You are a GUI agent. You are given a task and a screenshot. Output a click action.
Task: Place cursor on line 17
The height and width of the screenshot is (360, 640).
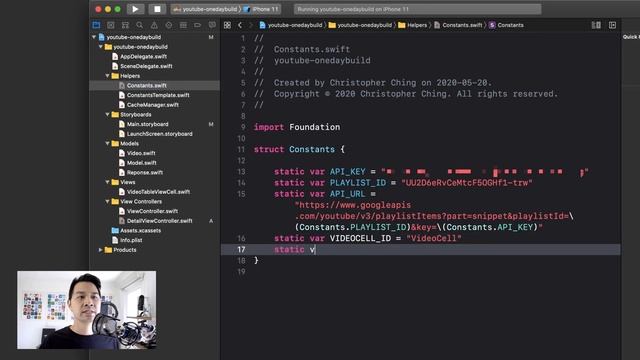(420, 249)
